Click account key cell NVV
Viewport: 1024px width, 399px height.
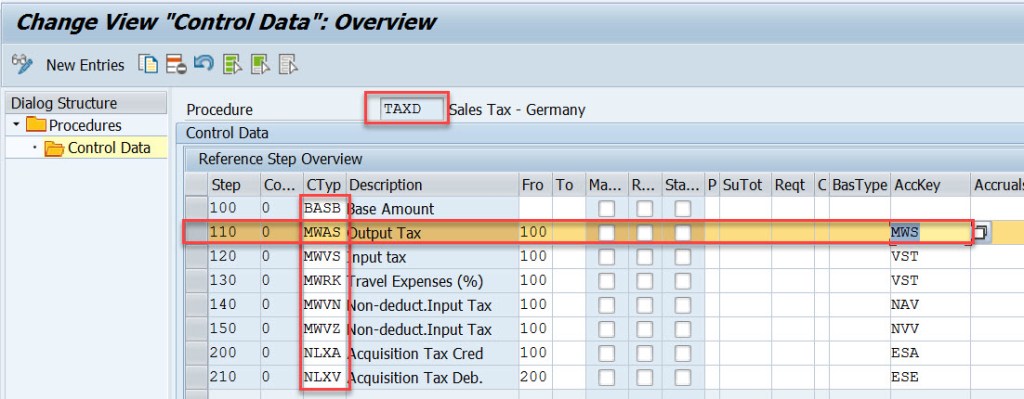[x=931, y=329]
